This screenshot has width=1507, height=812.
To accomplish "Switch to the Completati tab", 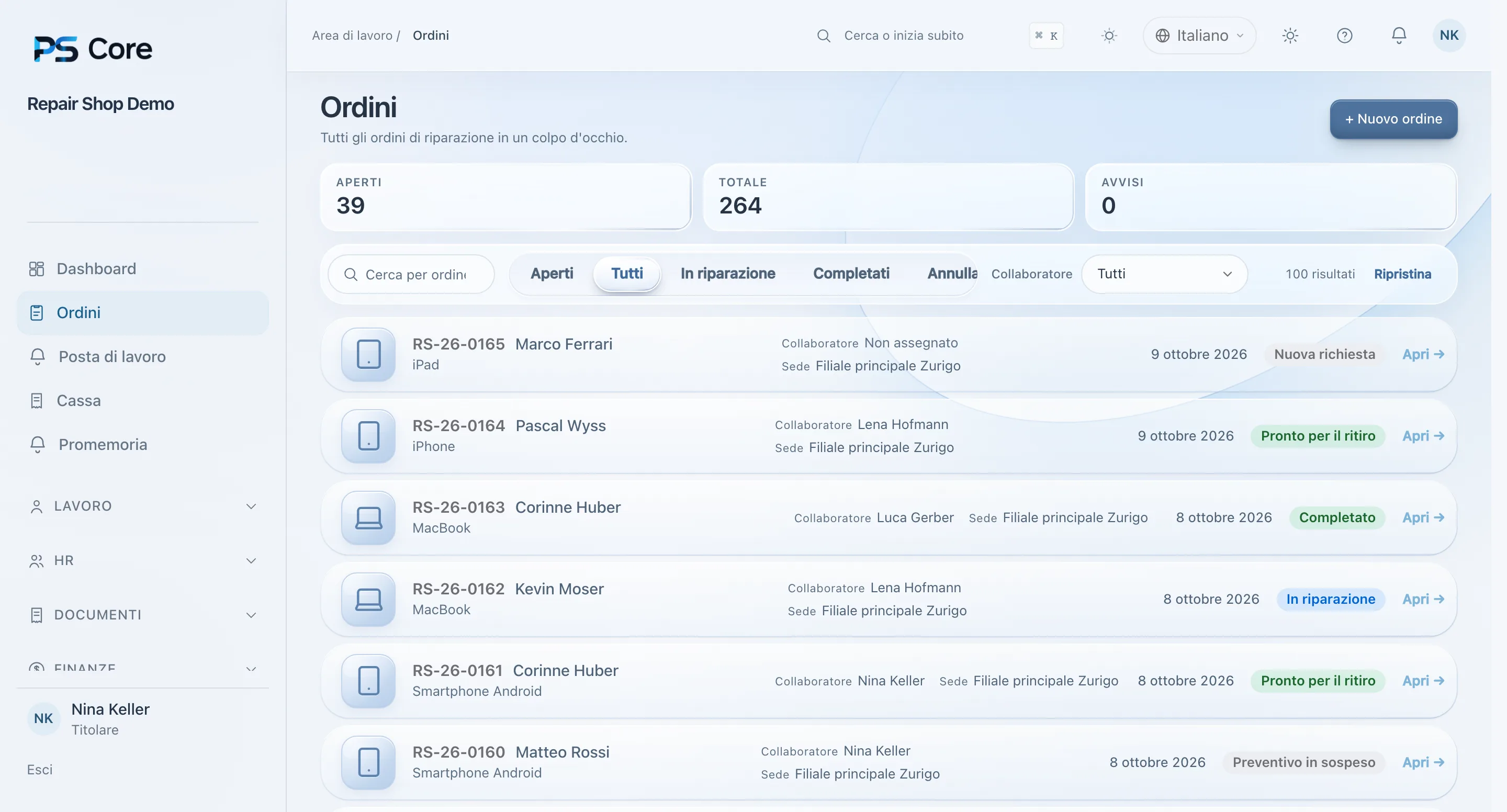I will point(851,273).
